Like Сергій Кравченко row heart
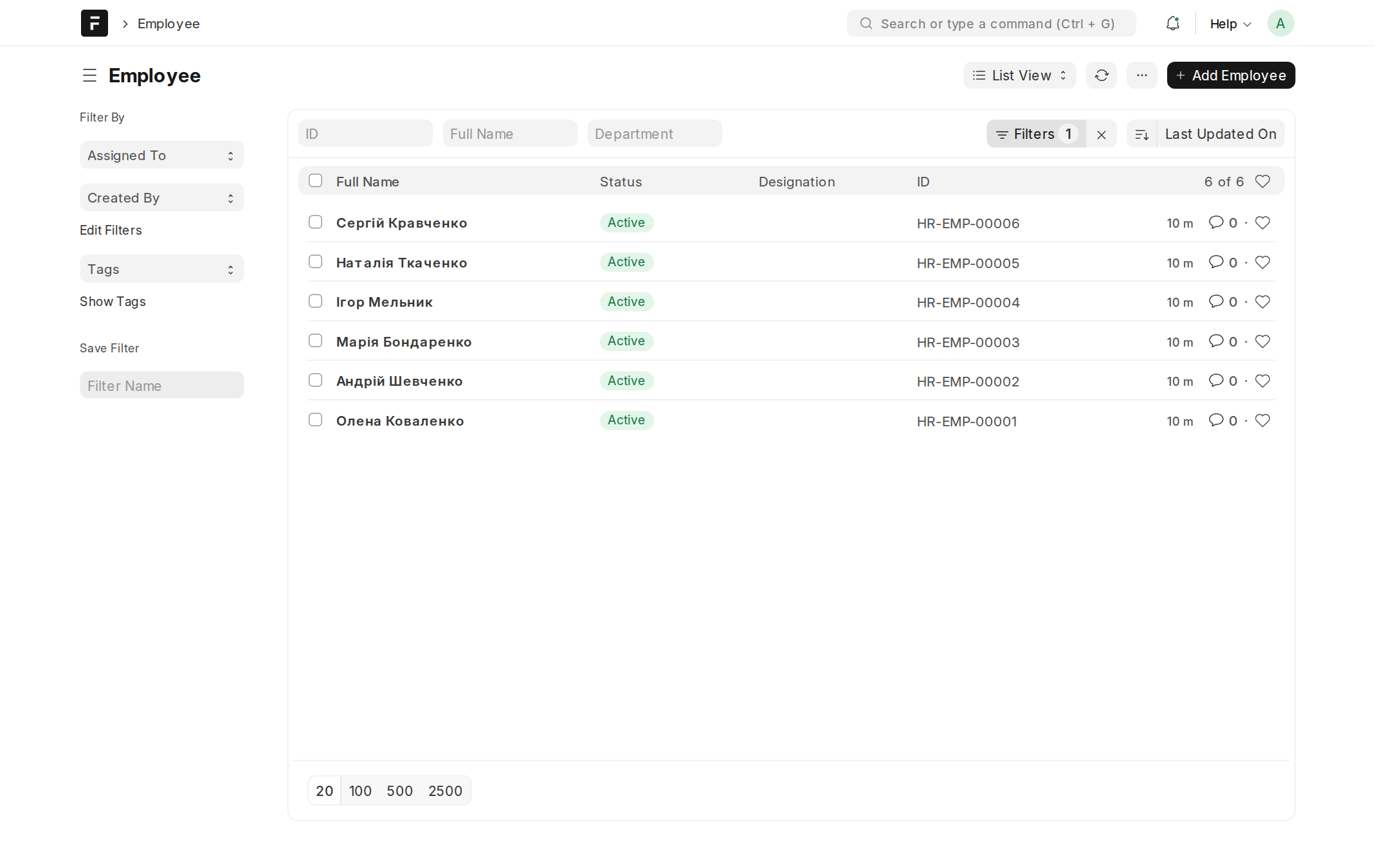 [x=1262, y=222]
